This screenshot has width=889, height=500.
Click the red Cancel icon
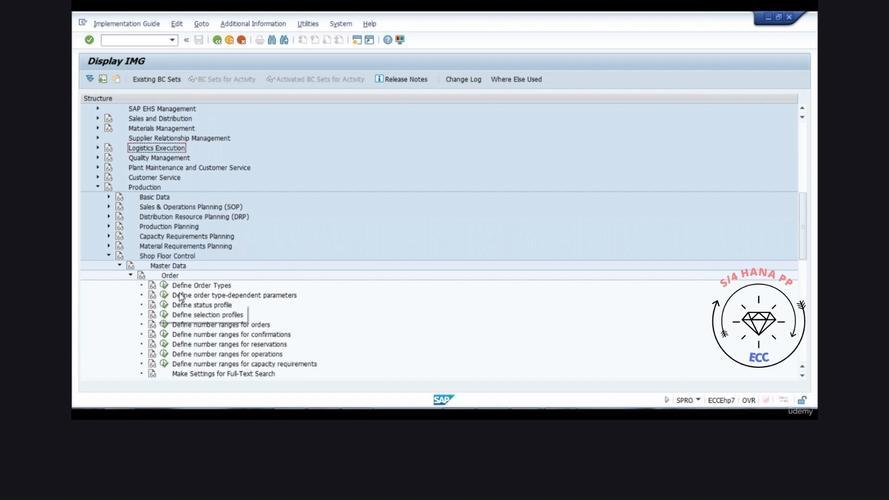(x=242, y=40)
